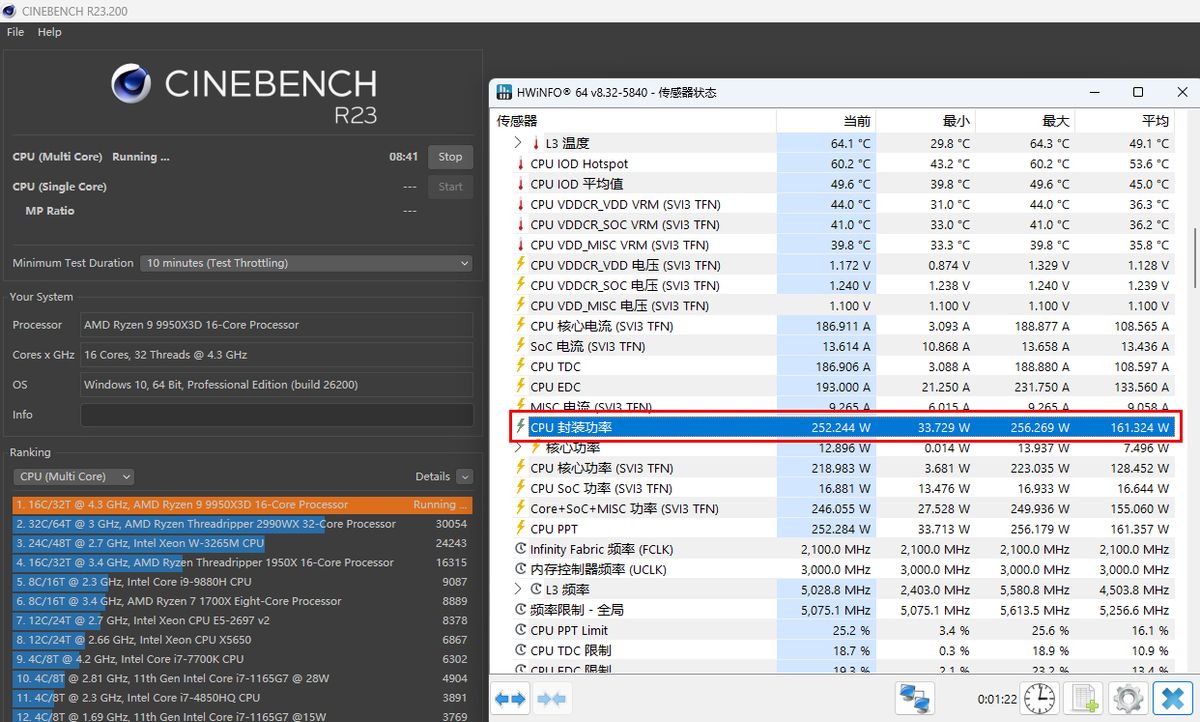Open the Help menu in Cinebench
Image resolution: width=1200 pixels, height=722 pixels.
pos(49,32)
